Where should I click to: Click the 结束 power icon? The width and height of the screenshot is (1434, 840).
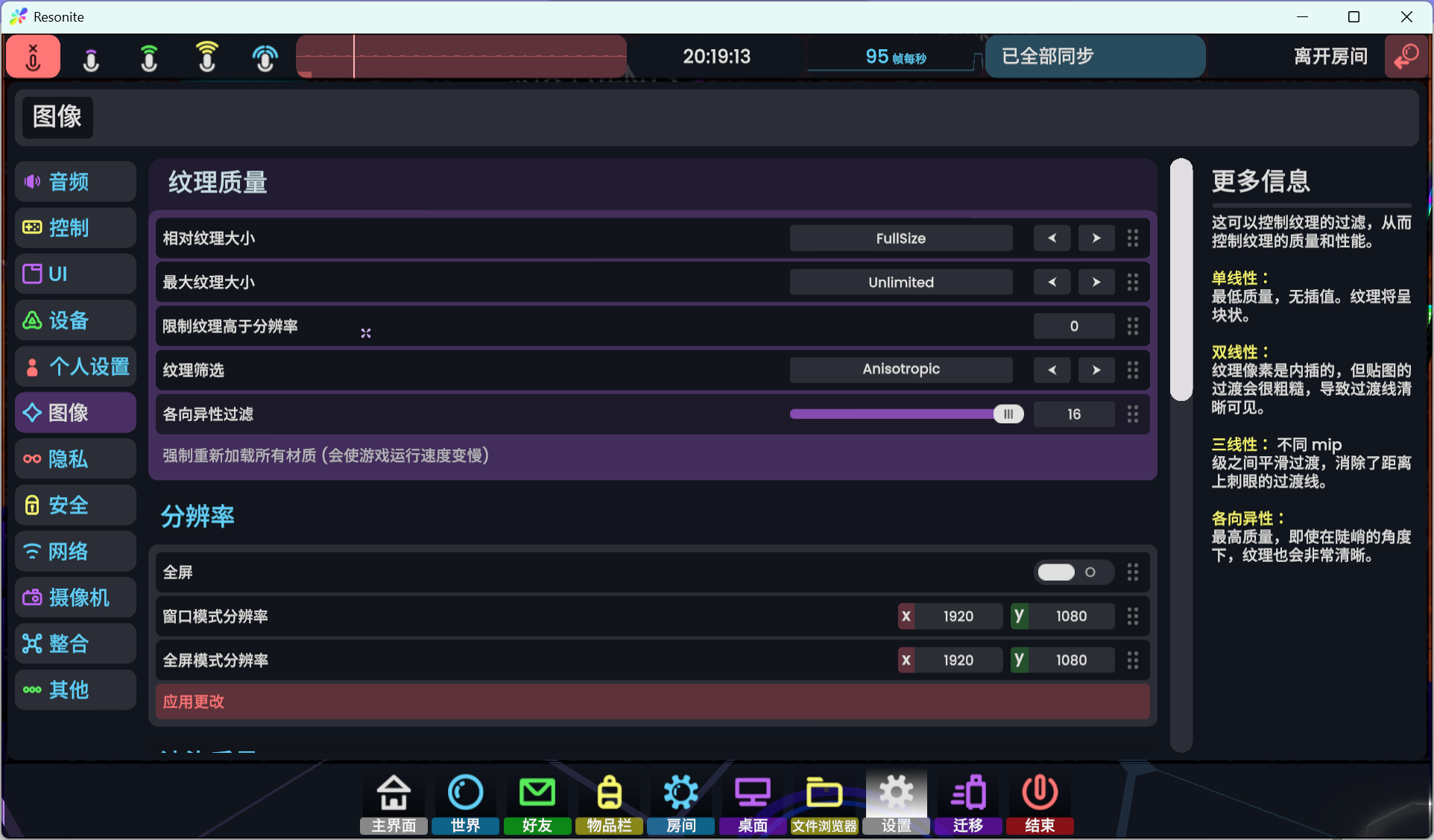click(x=1040, y=803)
